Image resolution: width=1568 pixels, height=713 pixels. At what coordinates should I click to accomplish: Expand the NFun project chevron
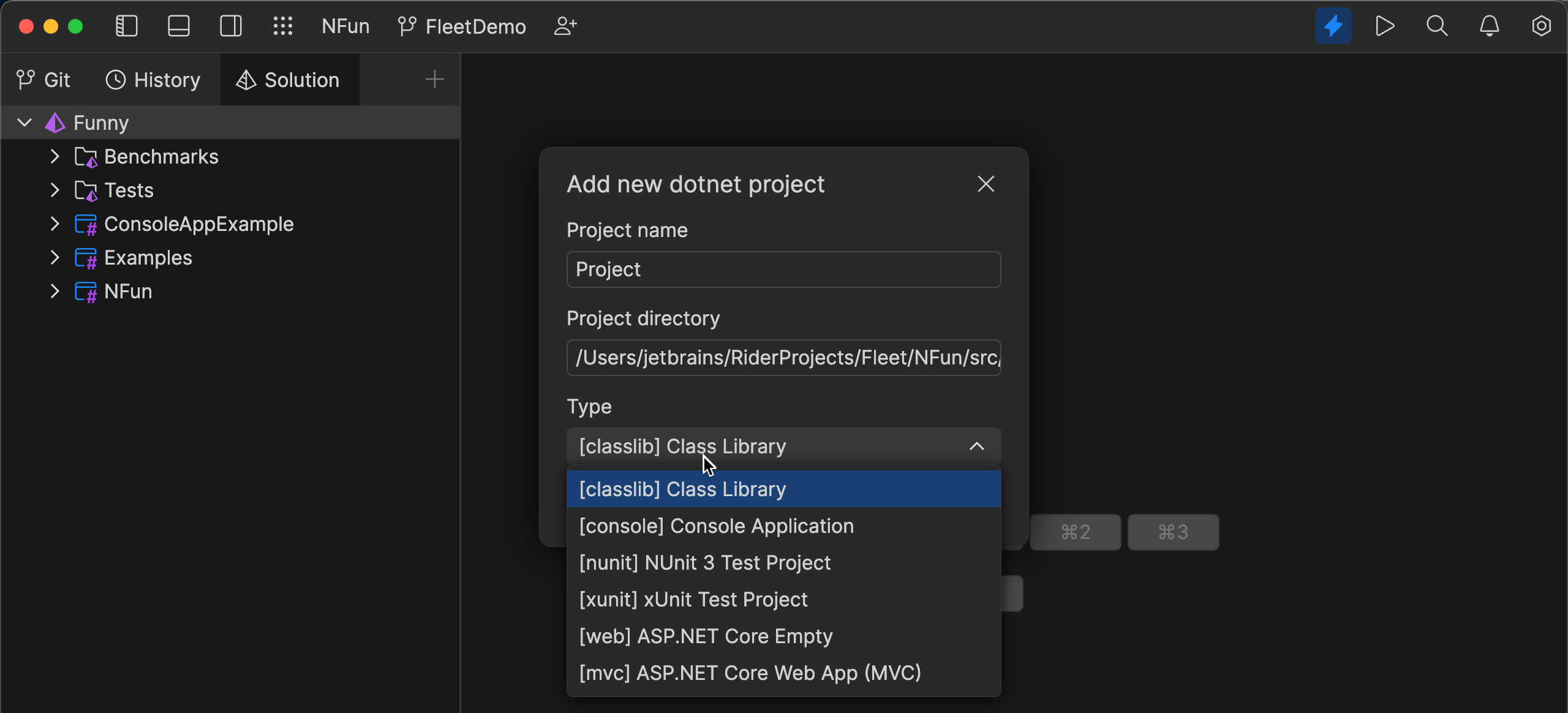tap(55, 291)
